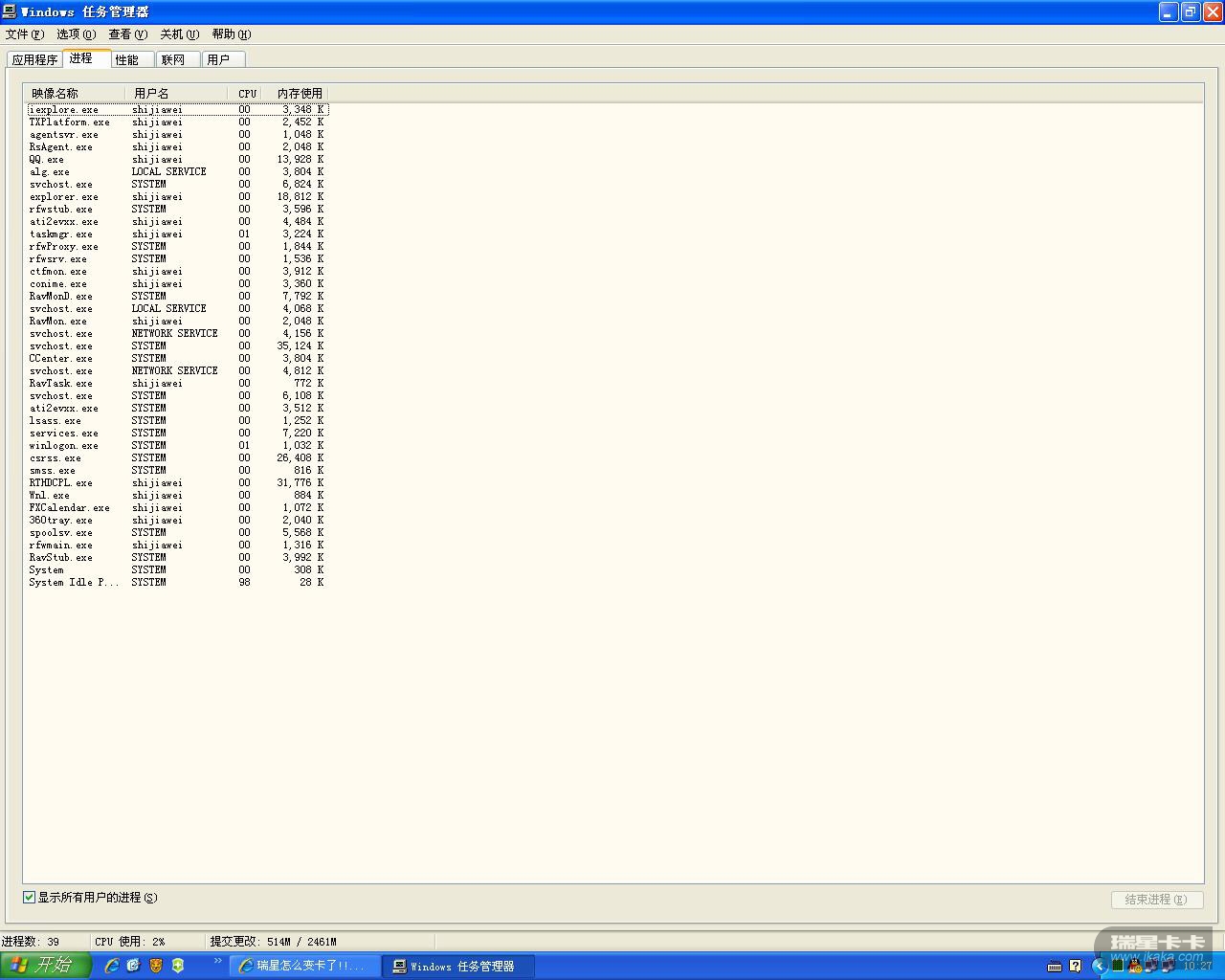This screenshot has width=1225, height=980.
Task: Click the 结束进程(E) button
Action: [1156, 900]
